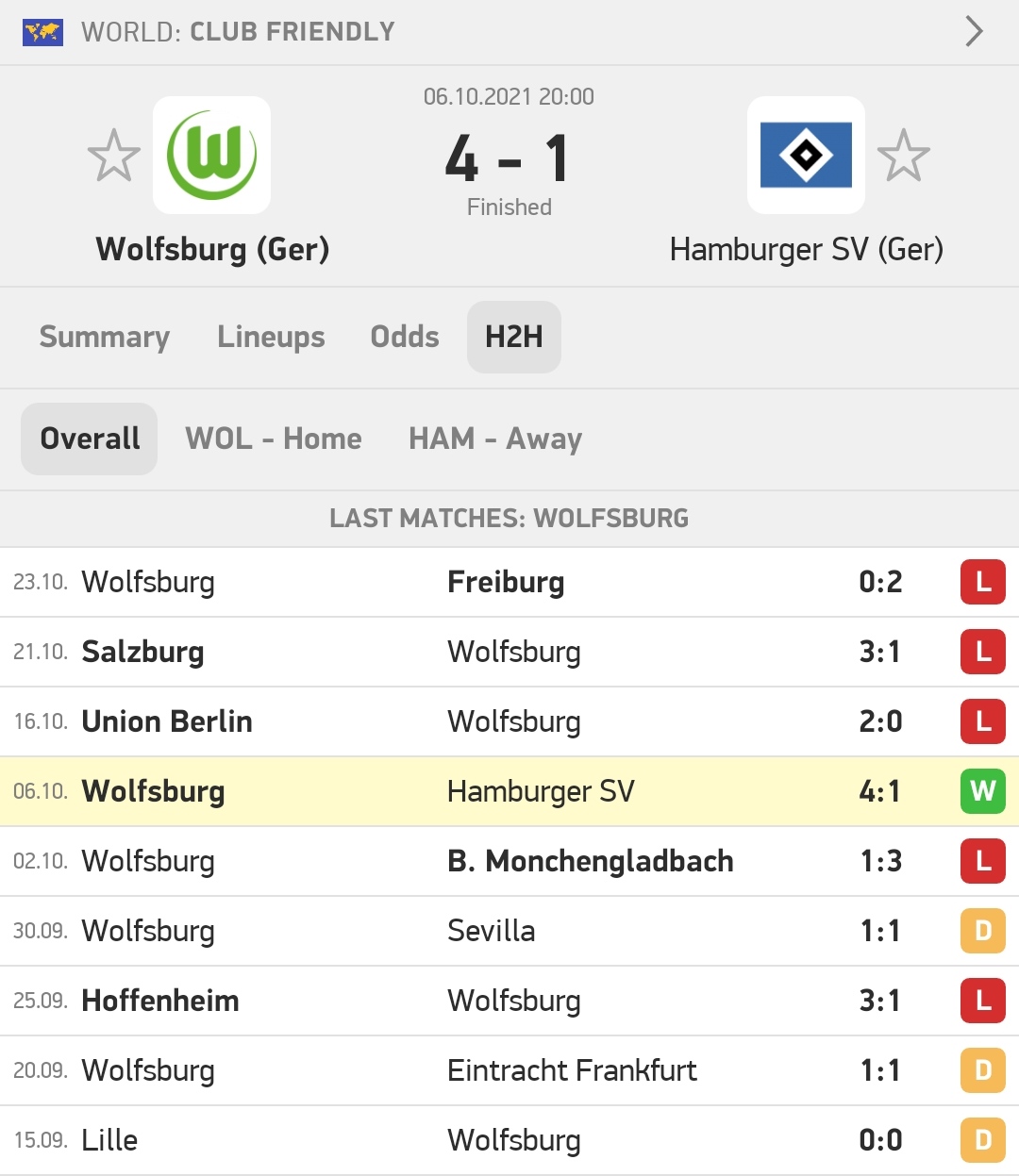Click the world map flag icon
The image size is (1019, 1176).
click(42, 32)
